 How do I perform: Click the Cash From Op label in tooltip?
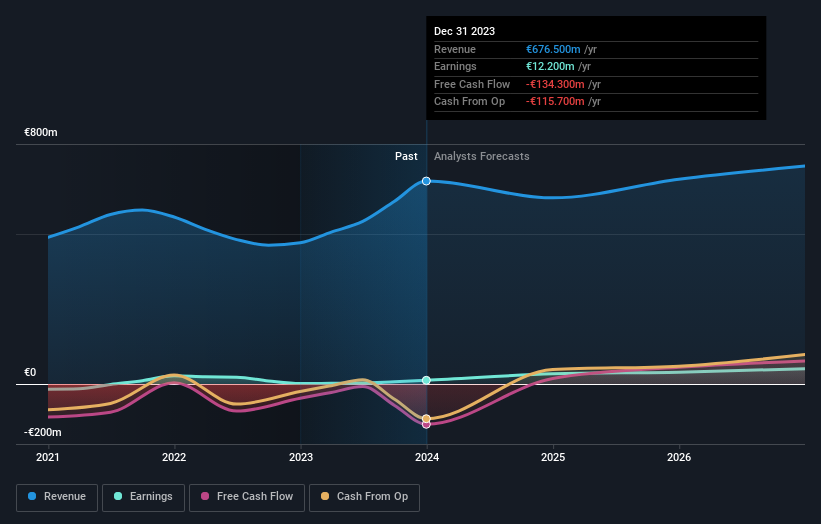pos(469,102)
